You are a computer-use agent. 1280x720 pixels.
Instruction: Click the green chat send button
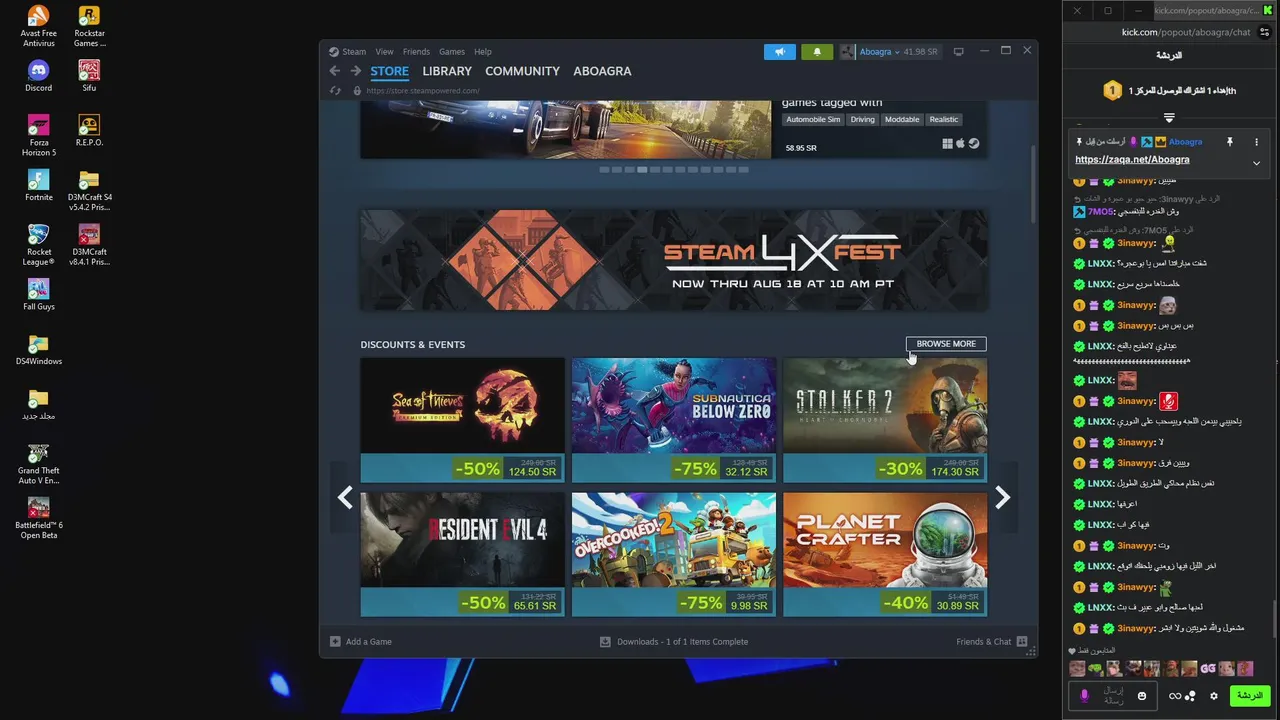point(1250,696)
